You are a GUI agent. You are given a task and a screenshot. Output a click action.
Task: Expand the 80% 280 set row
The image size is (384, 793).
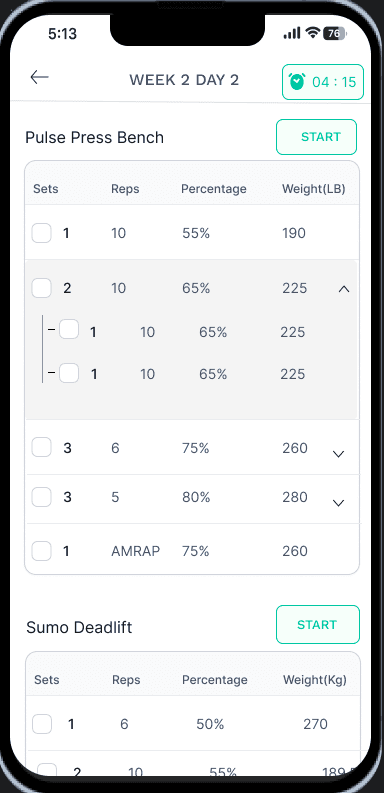coord(339,503)
